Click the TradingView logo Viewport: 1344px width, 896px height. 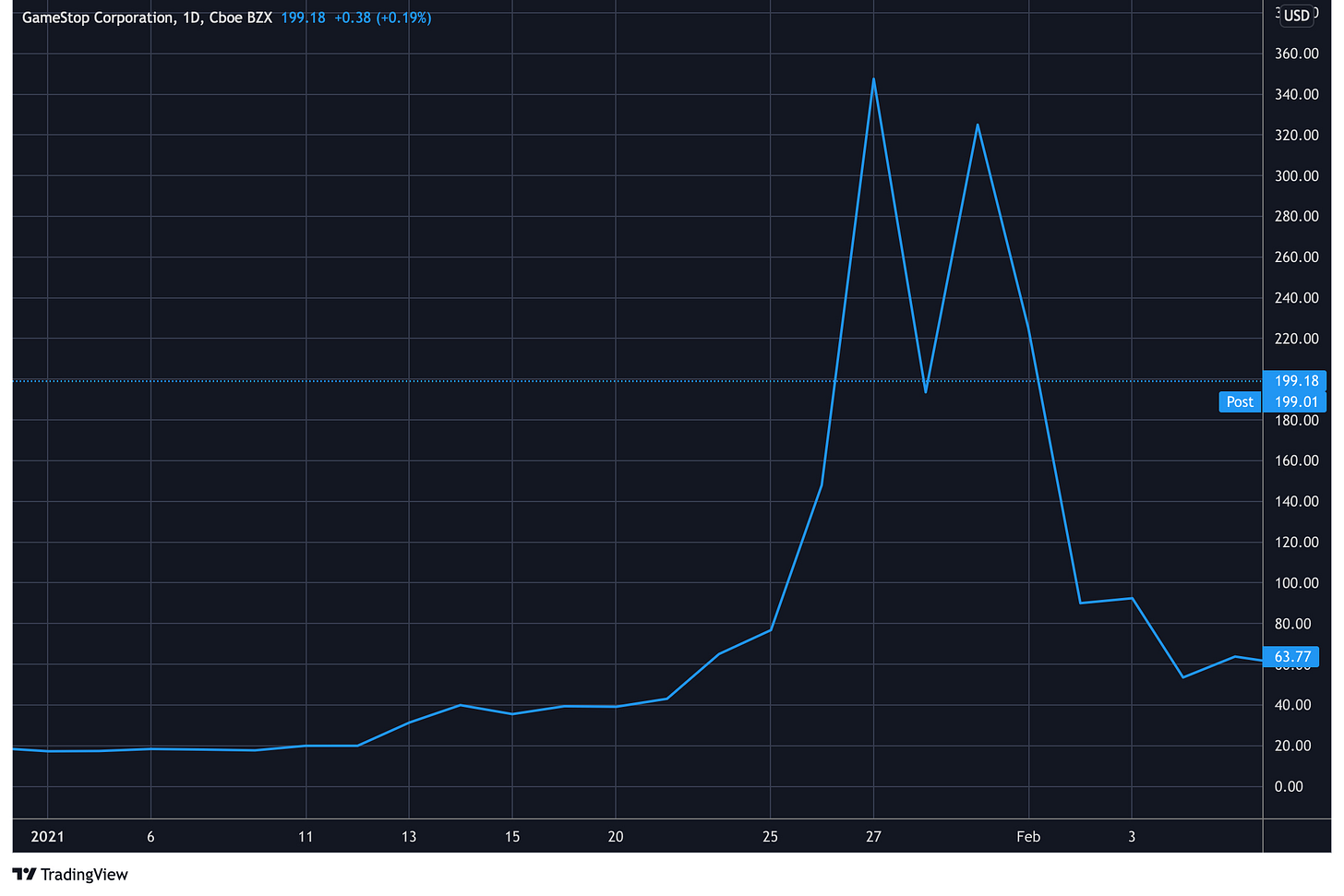coord(70,874)
